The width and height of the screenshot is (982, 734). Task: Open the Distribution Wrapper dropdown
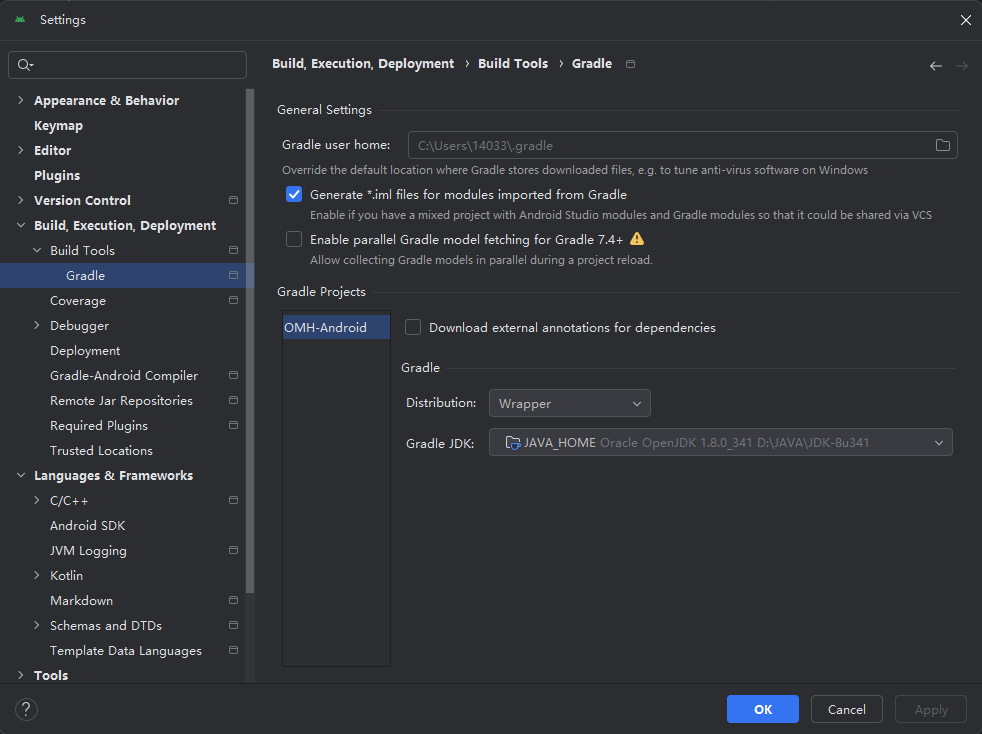coord(569,403)
